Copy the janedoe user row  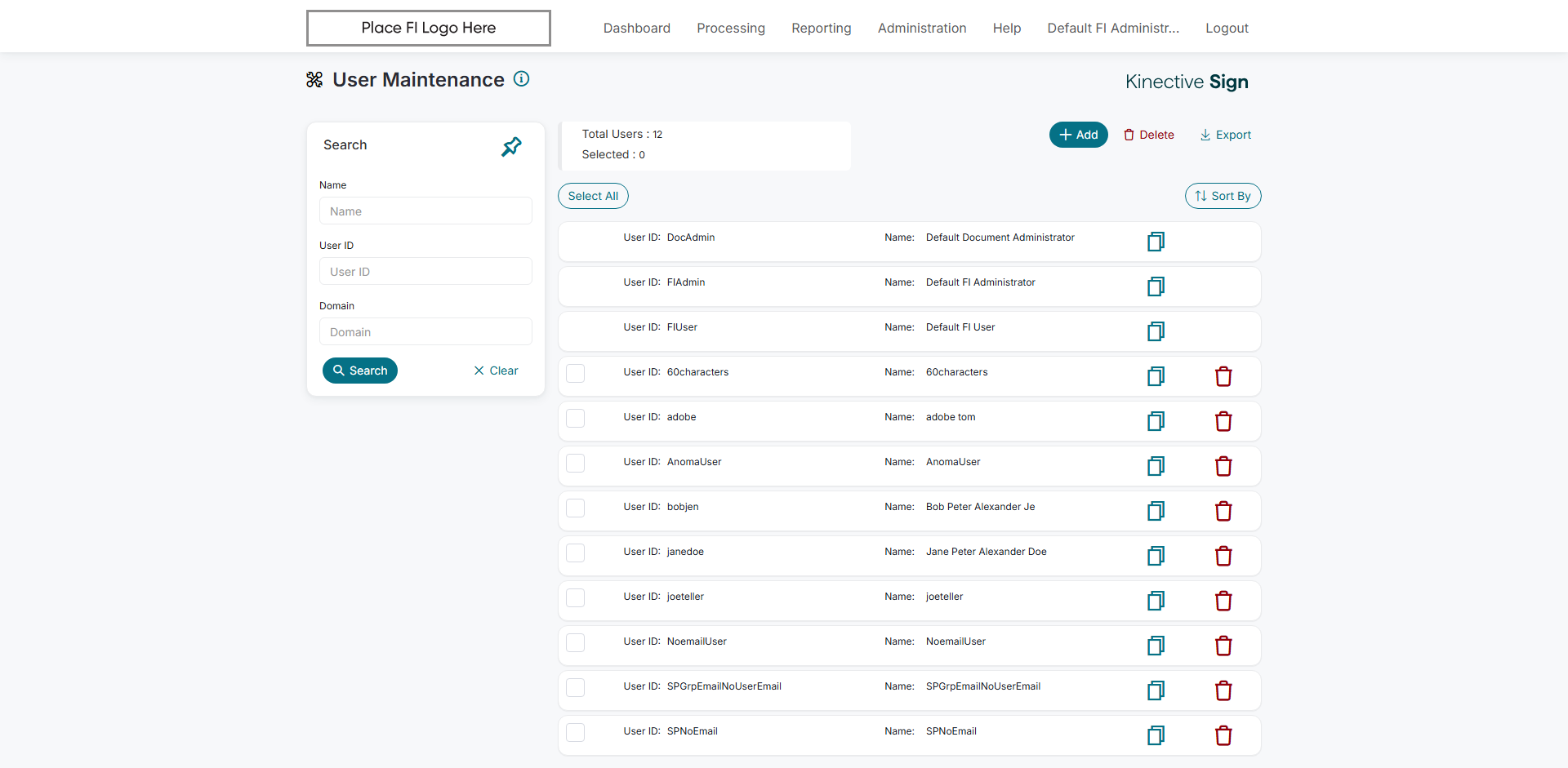1156,556
